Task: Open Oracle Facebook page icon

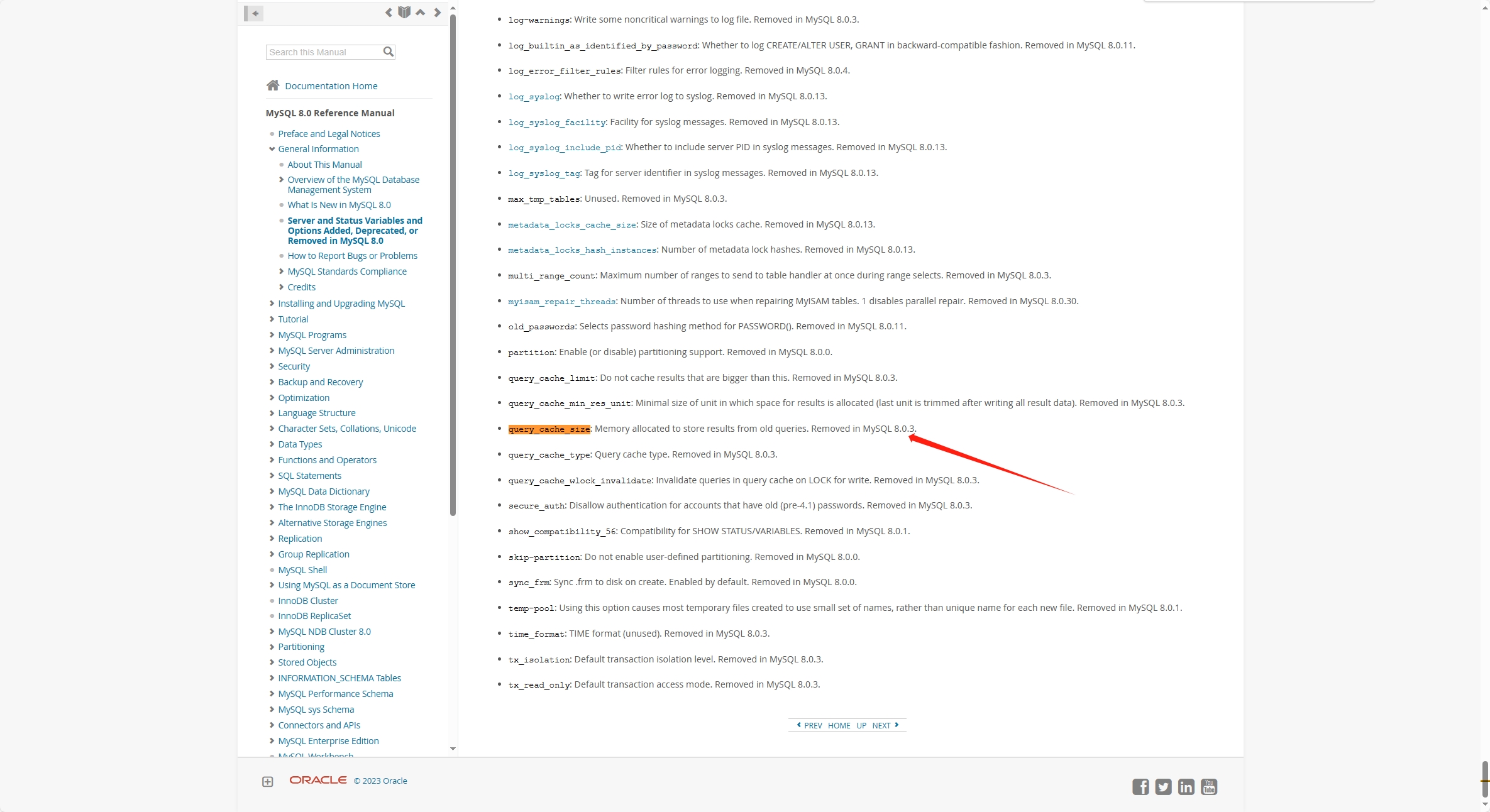Action: [1140, 787]
